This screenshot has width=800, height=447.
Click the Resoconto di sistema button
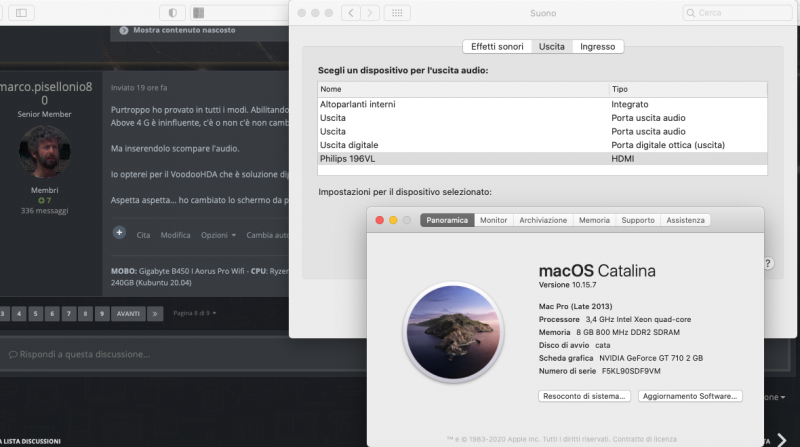point(584,396)
